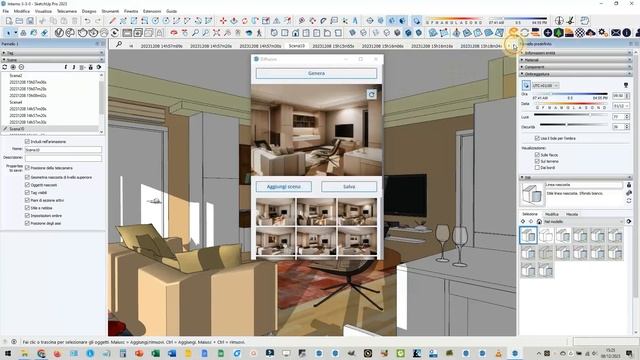Viewport: 640px width, 360px height.
Task: Select the red Line pencil tool
Action: pyautogui.click(x=112, y=21)
